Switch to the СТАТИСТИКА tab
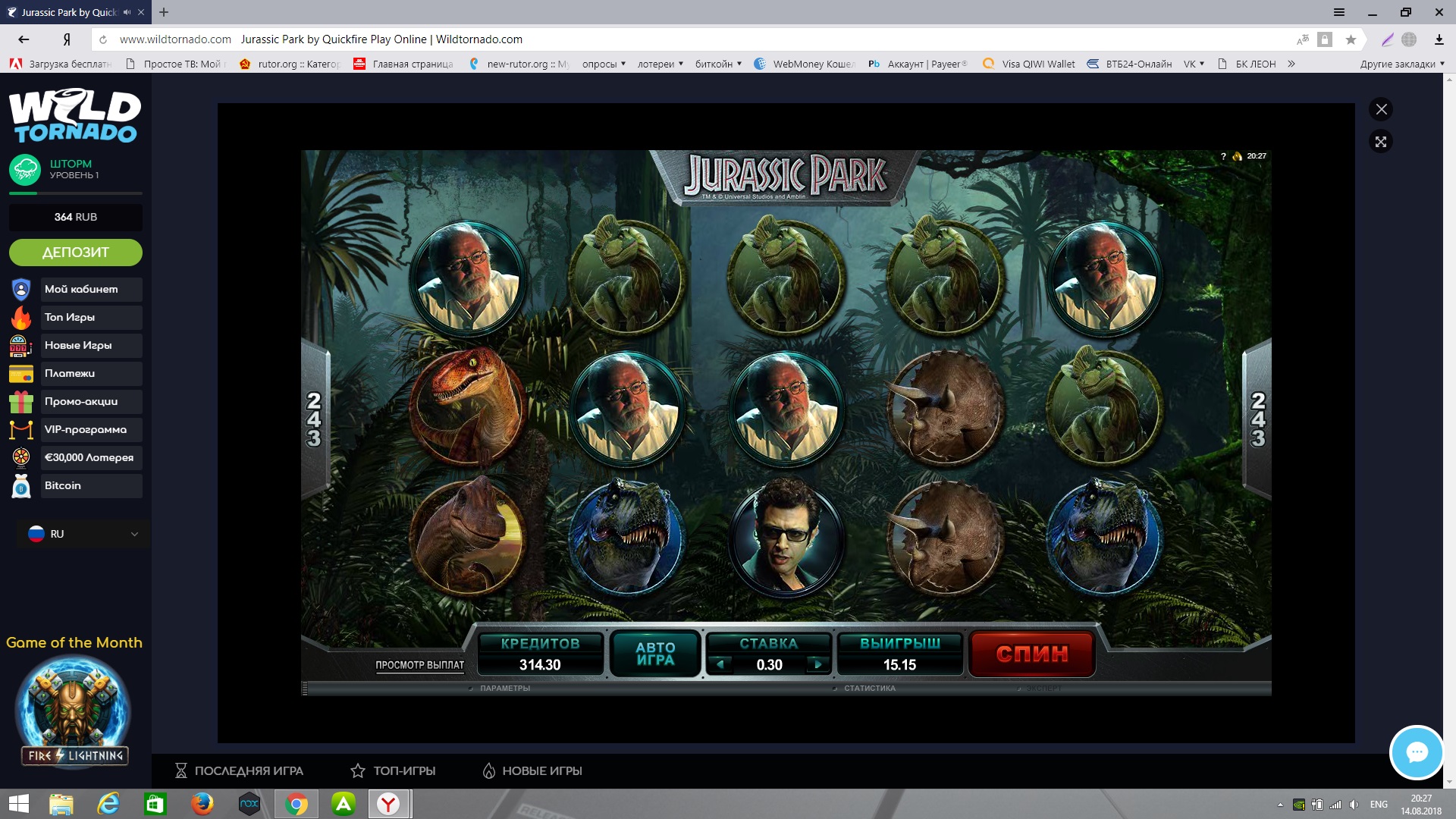 point(869,689)
